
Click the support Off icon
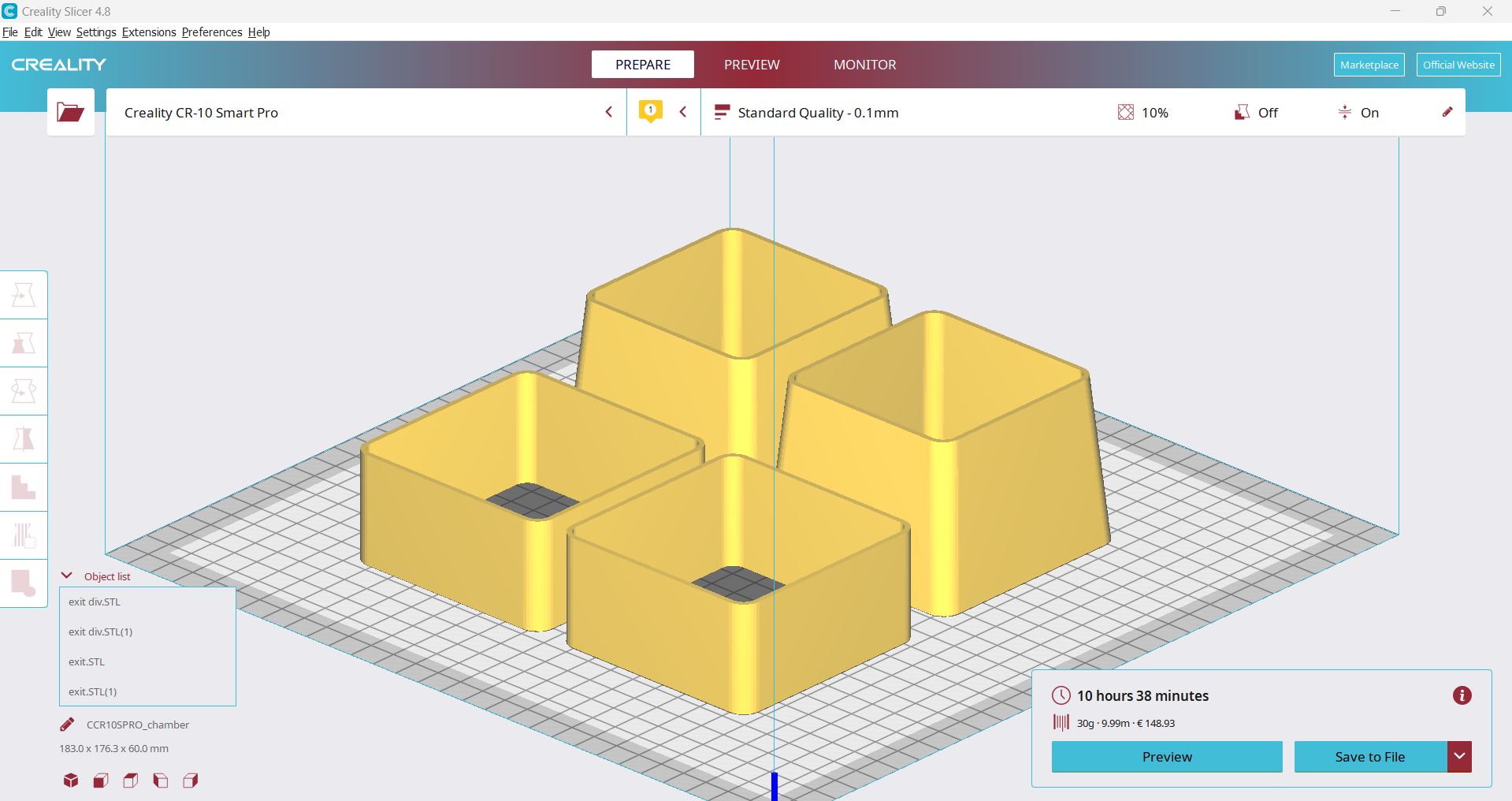[x=1242, y=112]
